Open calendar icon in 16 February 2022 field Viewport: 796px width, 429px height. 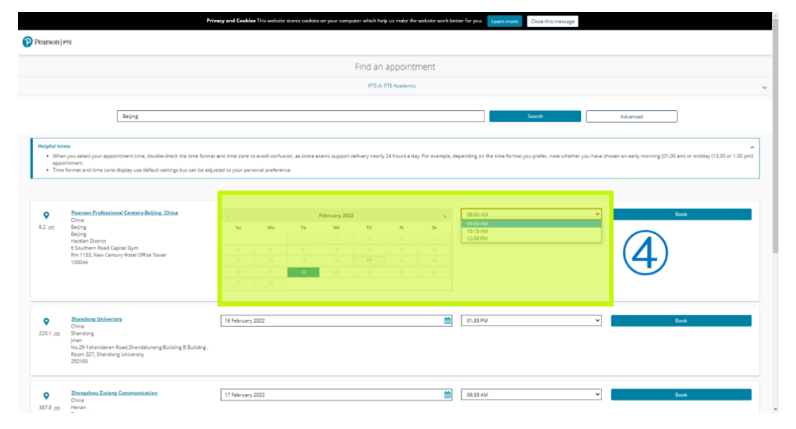click(x=447, y=320)
